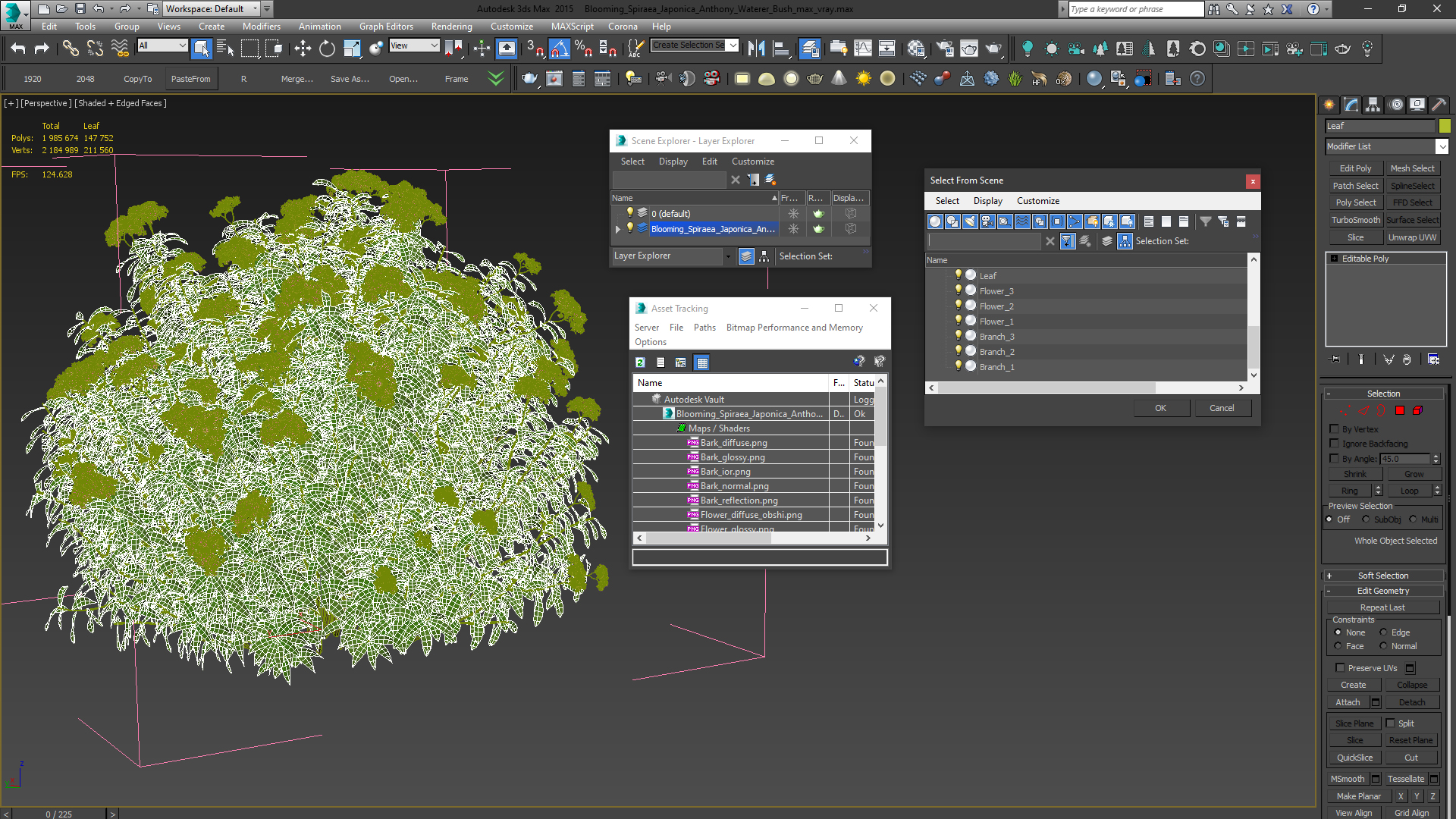Image resolution: width=1456 pixels, height=819 pixels.
Task: Click the Unwrap UVW button
Action: pos(1413,237)
